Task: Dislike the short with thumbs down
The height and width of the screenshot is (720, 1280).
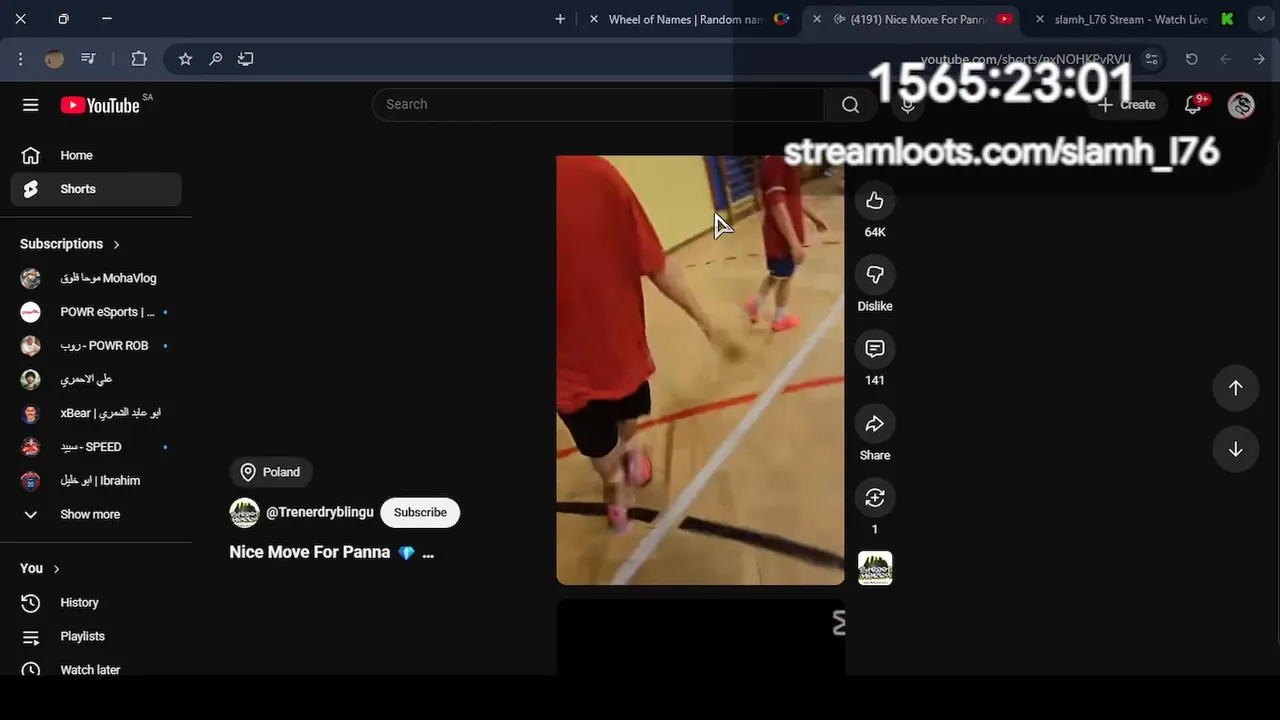Action: (875, 275)
